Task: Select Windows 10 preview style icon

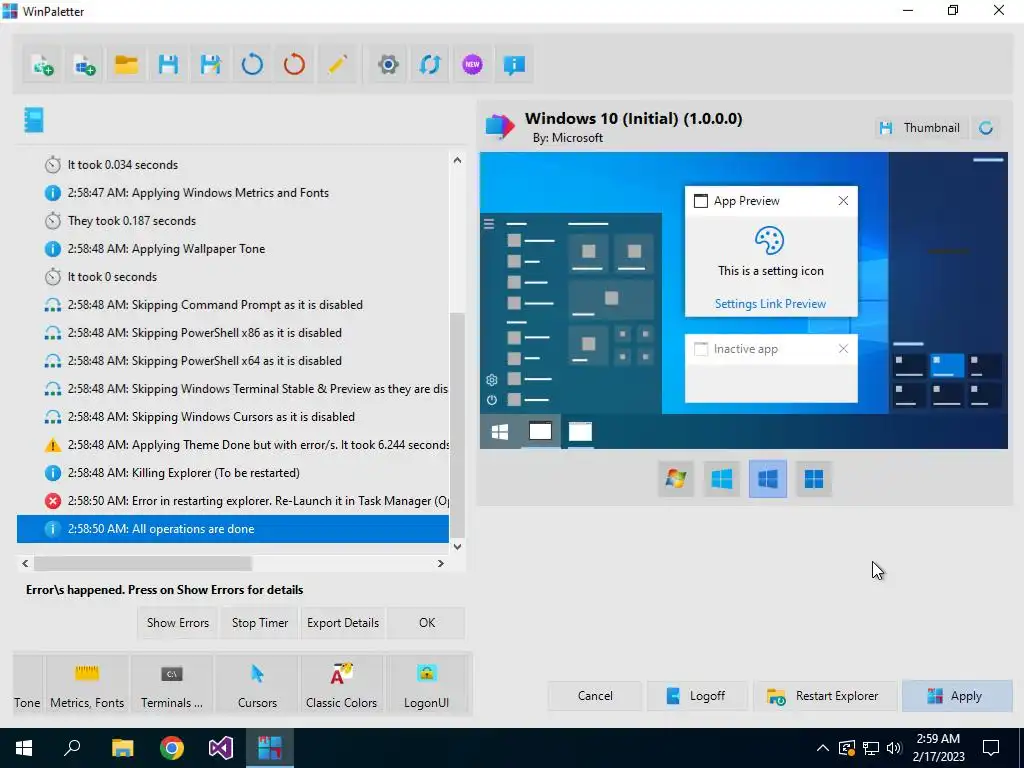Action: click(x=767, y=479)
